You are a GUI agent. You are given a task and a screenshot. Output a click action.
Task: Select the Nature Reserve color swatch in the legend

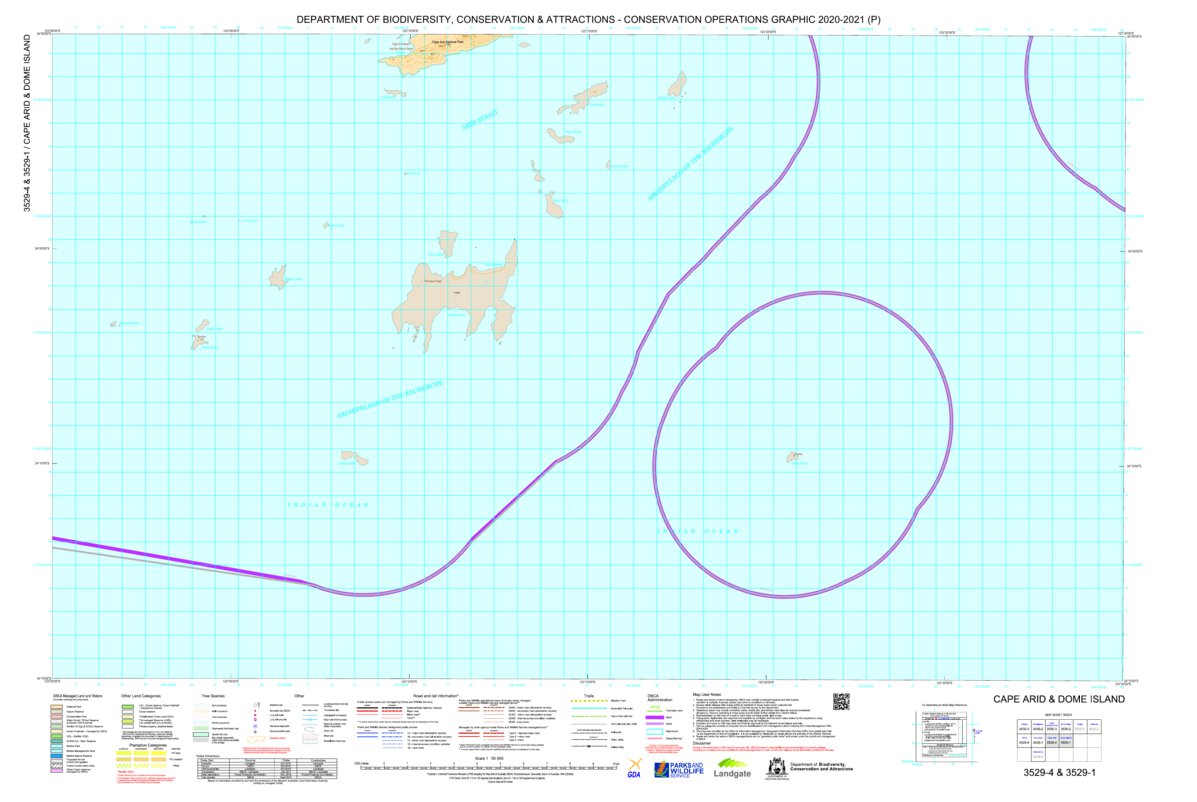coord(55,712)
